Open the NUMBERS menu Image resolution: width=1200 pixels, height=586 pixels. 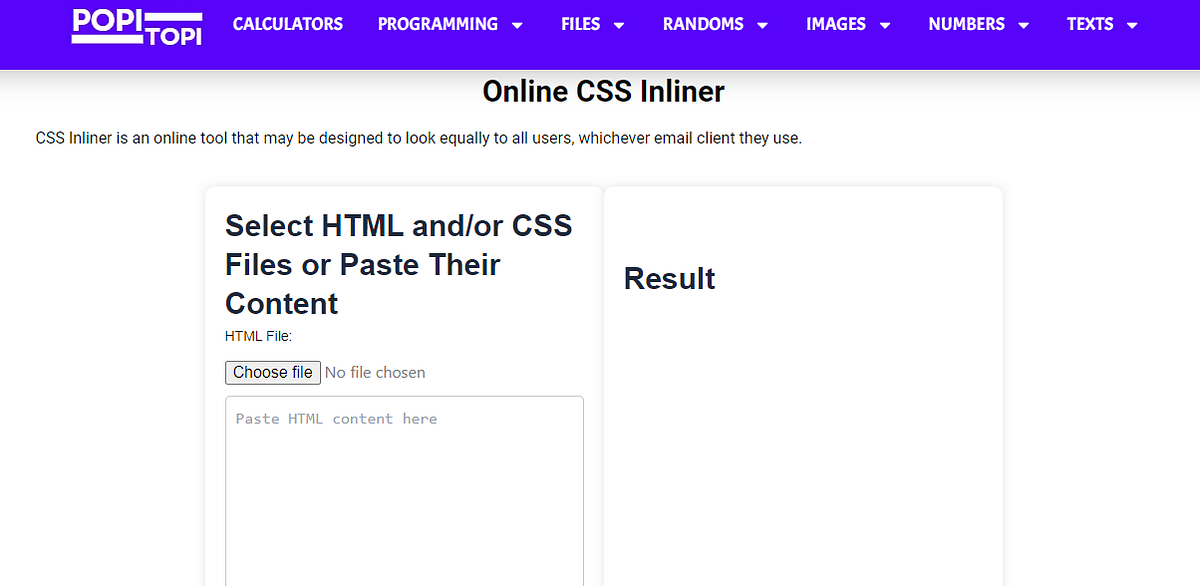click(x=967, y=24)
